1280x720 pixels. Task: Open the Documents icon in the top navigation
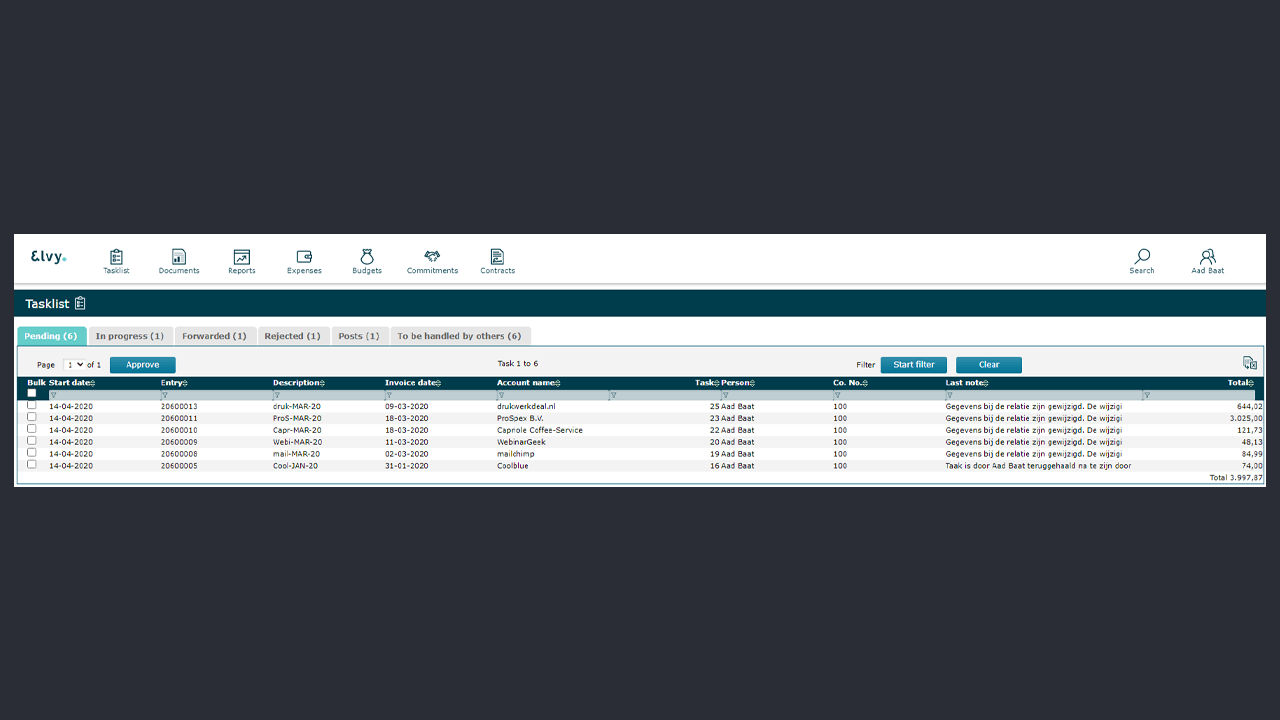pos(179,258)
